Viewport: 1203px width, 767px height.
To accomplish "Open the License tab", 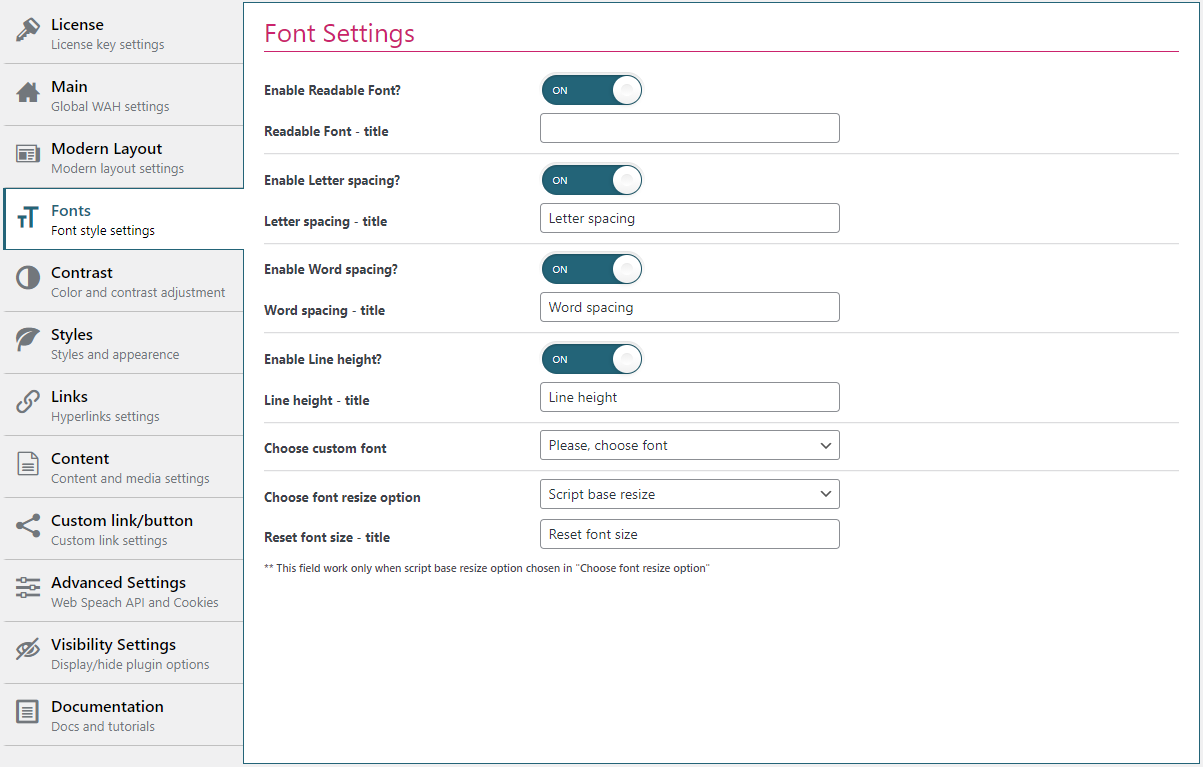I will [123, 33].
